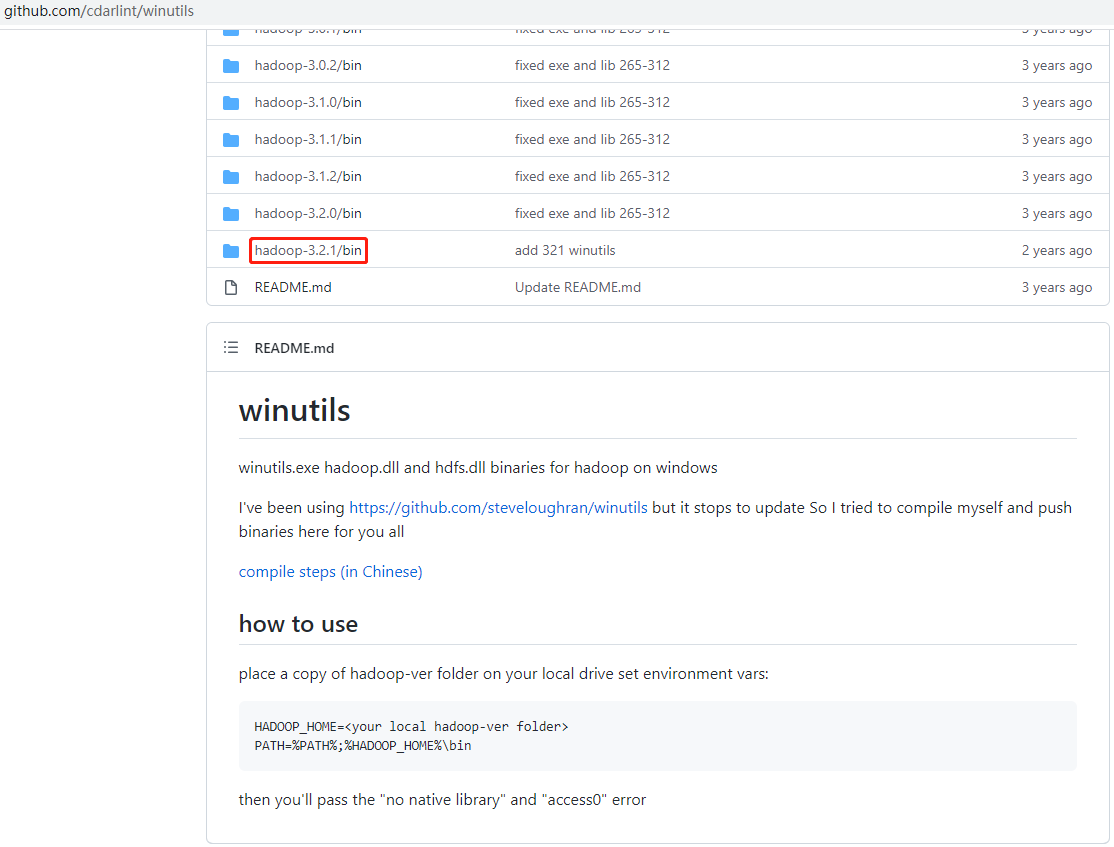View the "Update README.md" commit message
The height and width of the screenshot is (847, 1114).
coord(577,288)
